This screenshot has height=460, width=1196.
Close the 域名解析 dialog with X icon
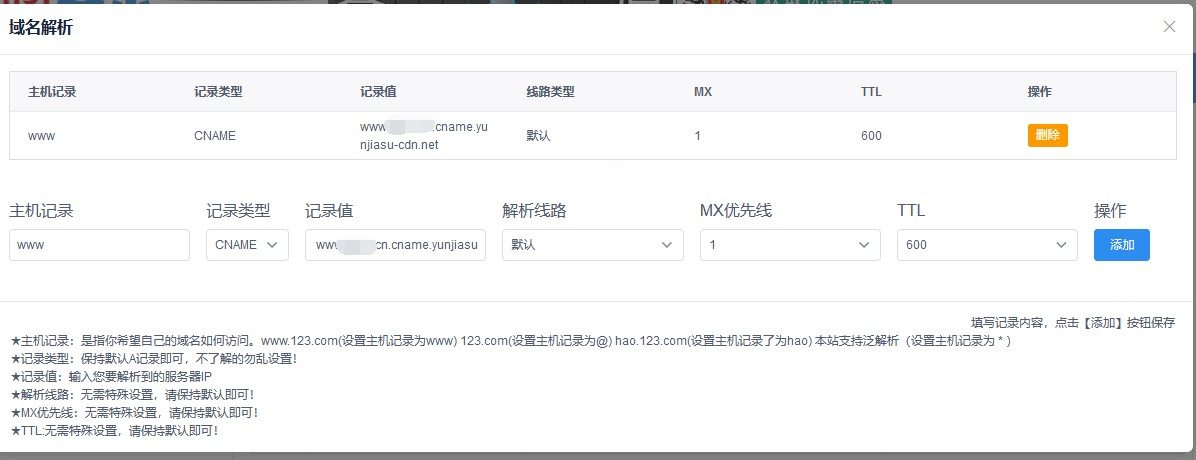click(x=1169, y=27)
